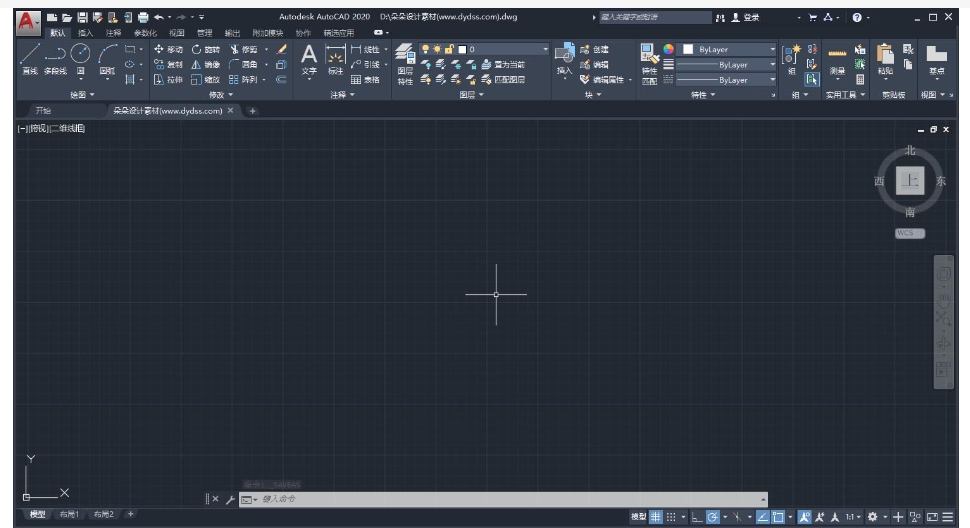Activate the Rotate (旋转) tool
This screenshot has width=970, height=528.
coord(206,49)
